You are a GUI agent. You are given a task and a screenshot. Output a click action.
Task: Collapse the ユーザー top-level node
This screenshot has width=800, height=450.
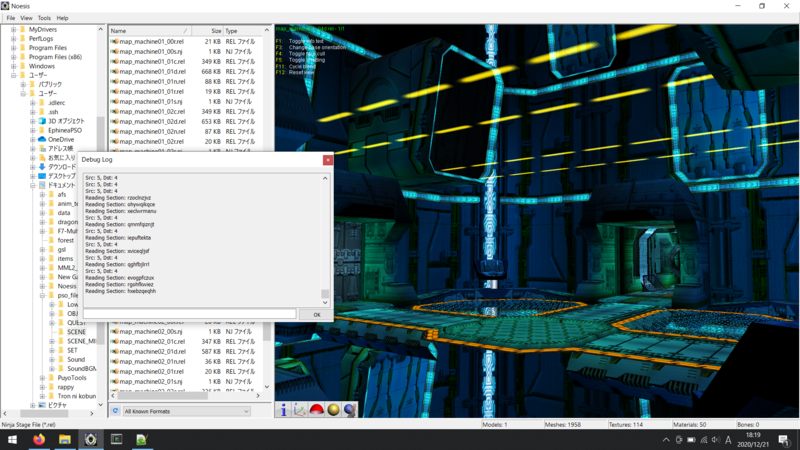[x=14, y=76]
